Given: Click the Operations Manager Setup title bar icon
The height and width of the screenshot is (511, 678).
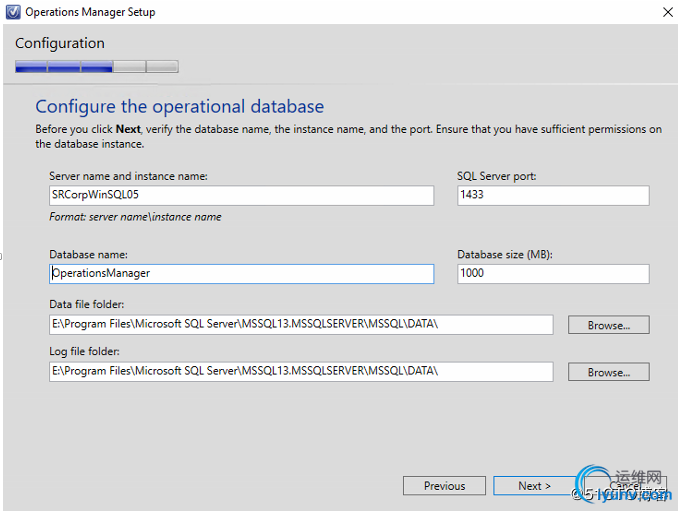Looking at the screenshot, I should (13, 12).
